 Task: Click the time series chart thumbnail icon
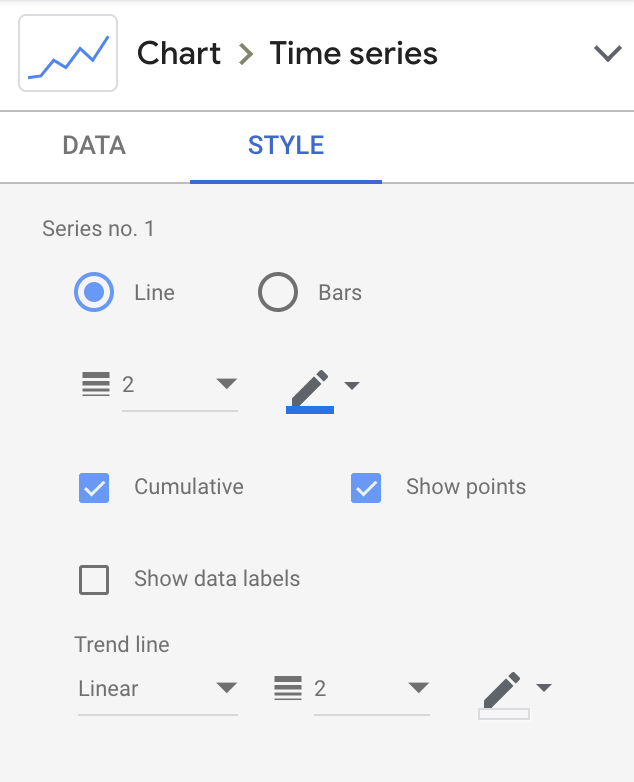[68, 53]
